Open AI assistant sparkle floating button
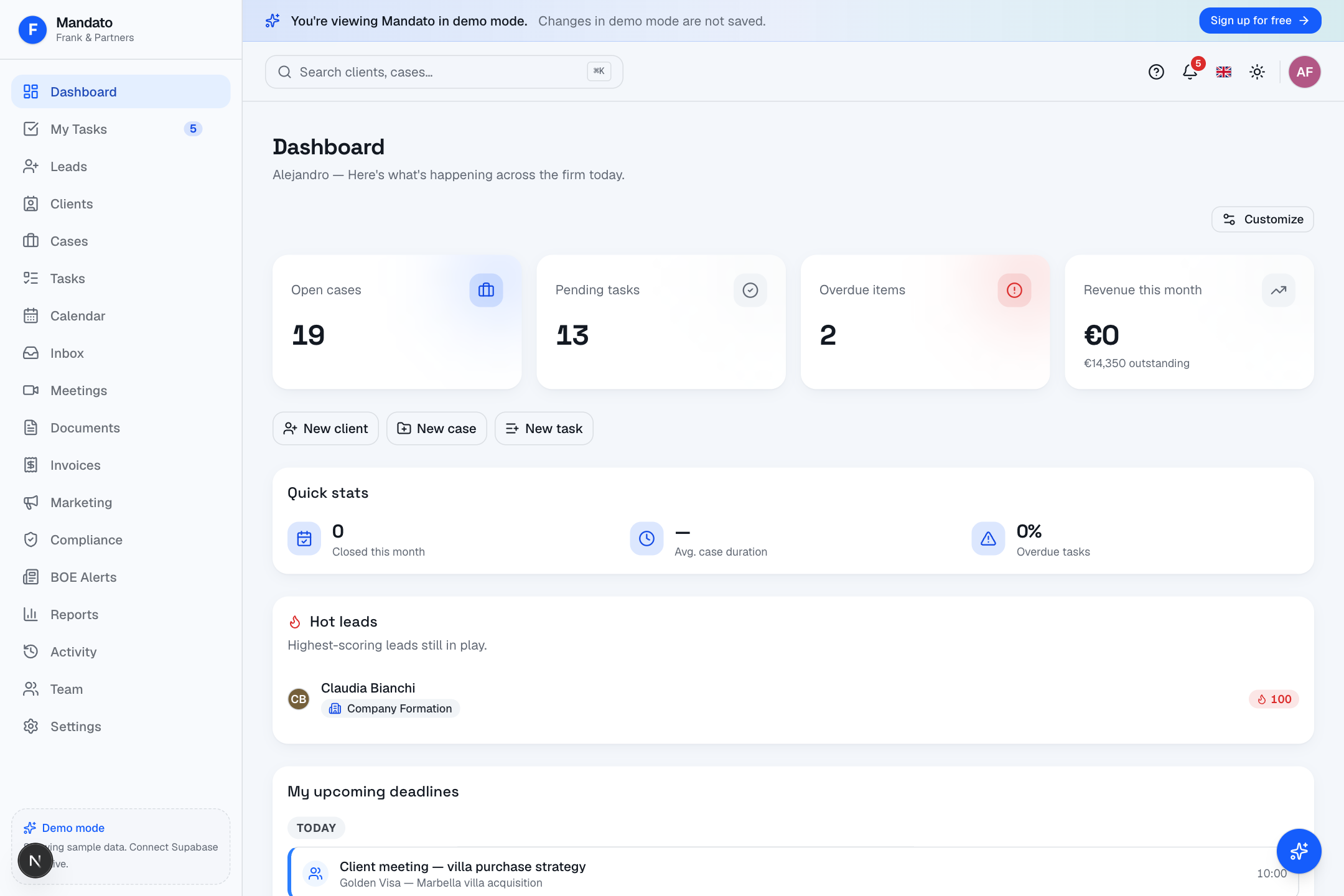The image size is (1344, 896). (1299, 851)
